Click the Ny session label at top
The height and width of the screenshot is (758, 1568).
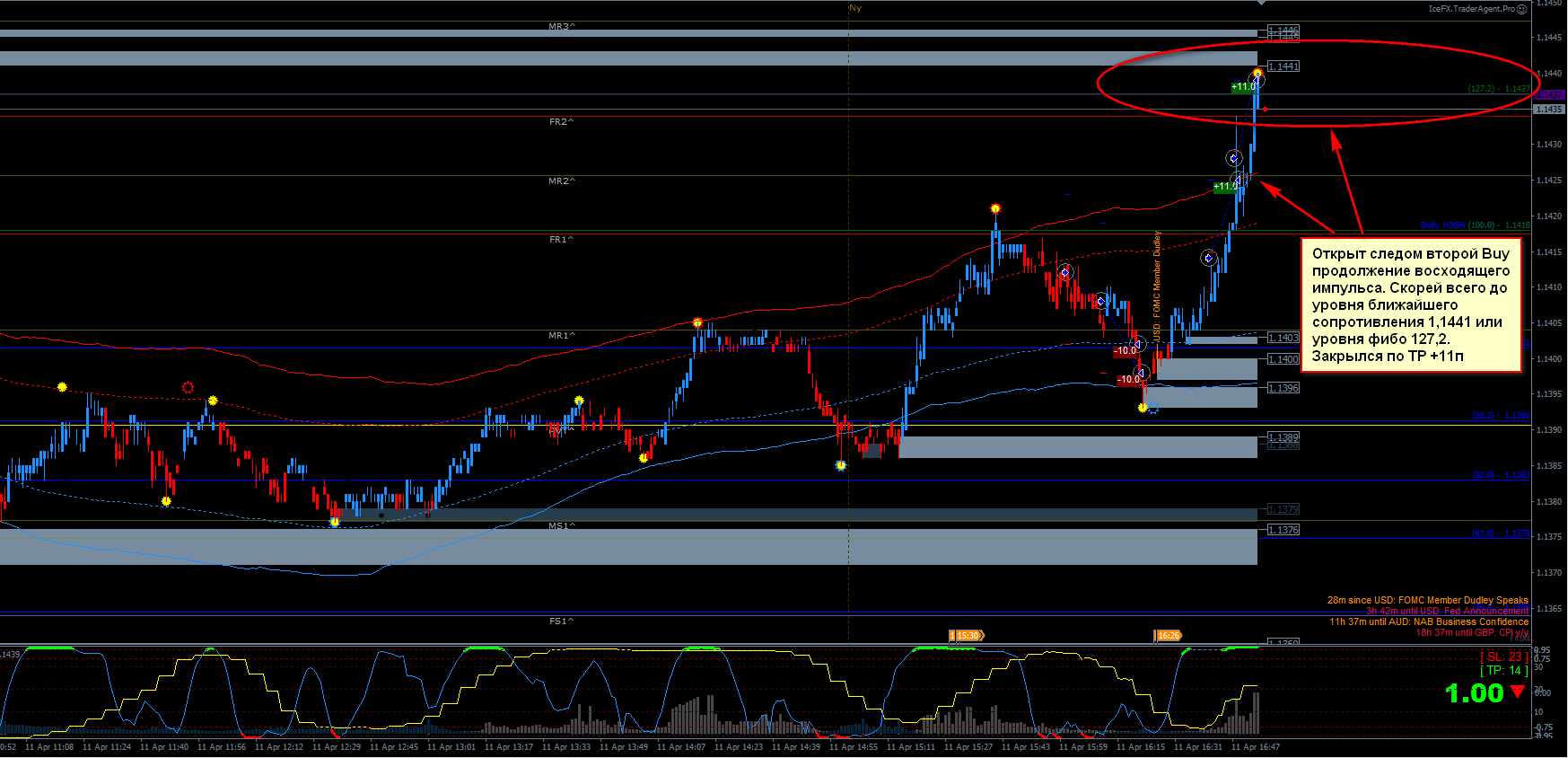point(855,8)
